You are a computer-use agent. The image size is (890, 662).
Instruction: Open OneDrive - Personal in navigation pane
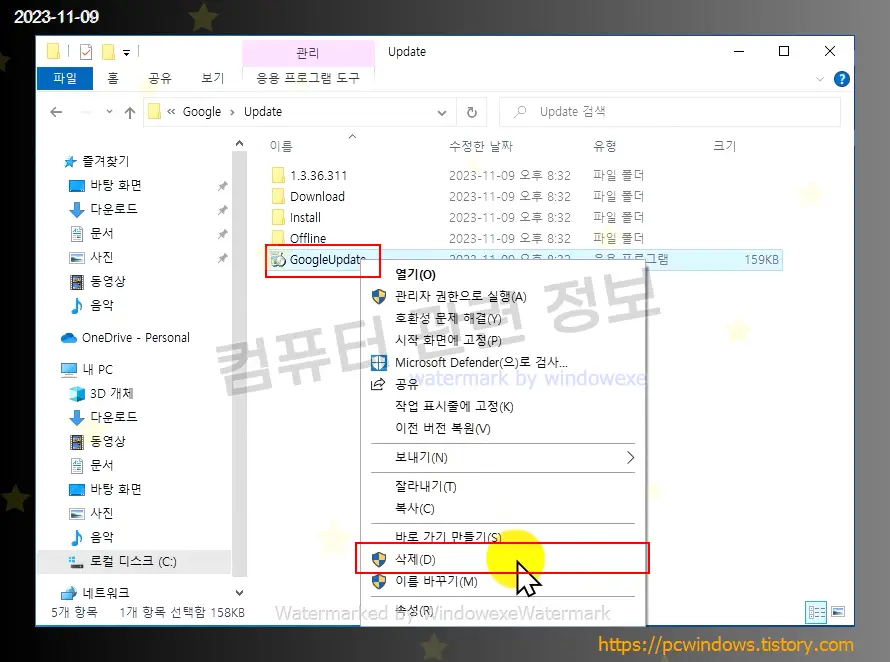pos(135,338)
